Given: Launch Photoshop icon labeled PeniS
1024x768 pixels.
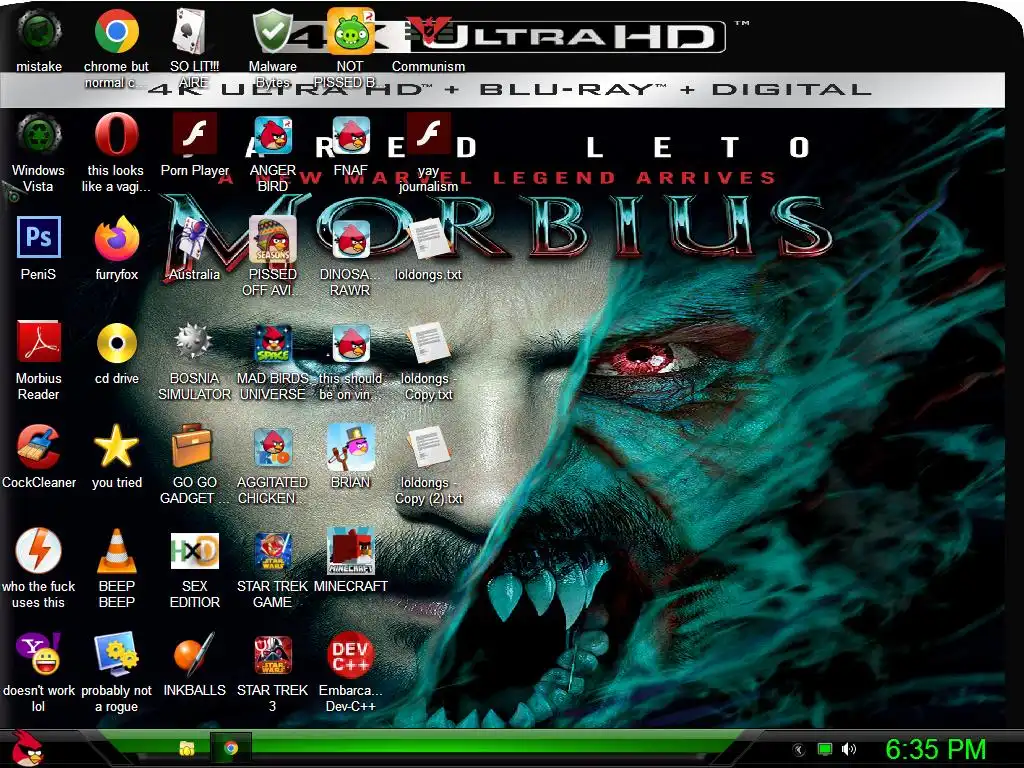Looking at the screenshot, I should point(39,238).
